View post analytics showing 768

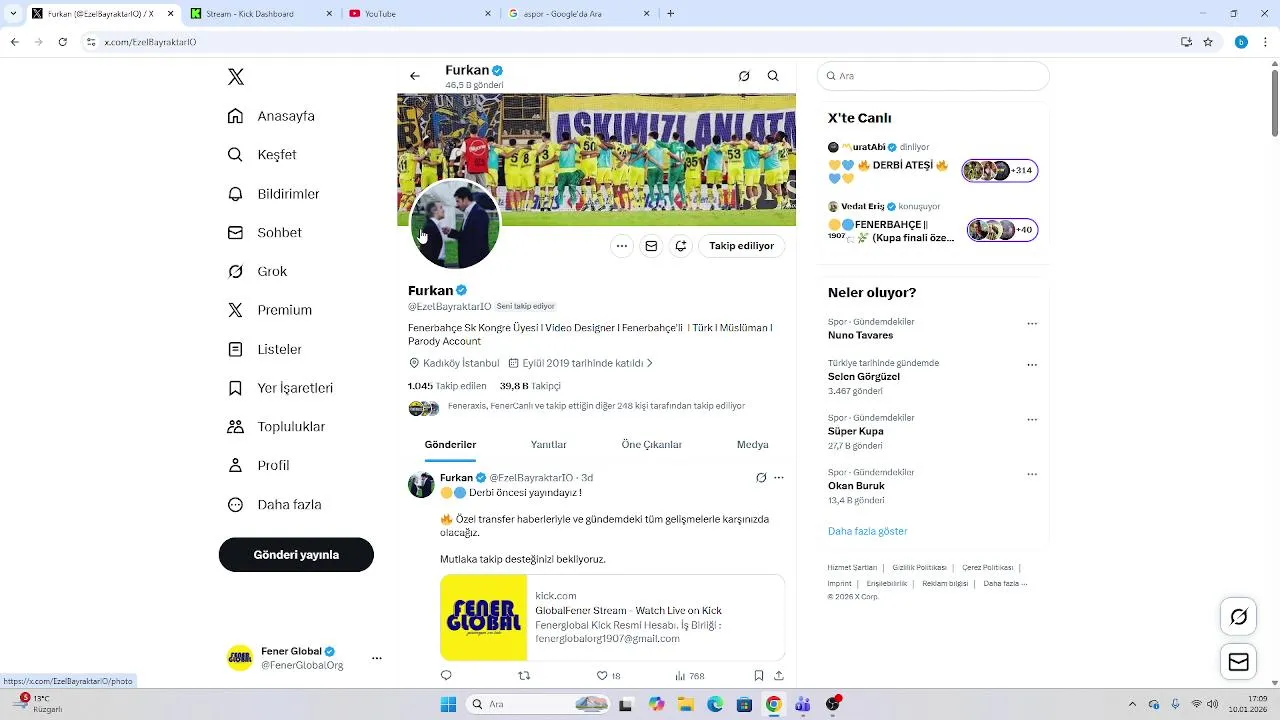pos(690,676)
